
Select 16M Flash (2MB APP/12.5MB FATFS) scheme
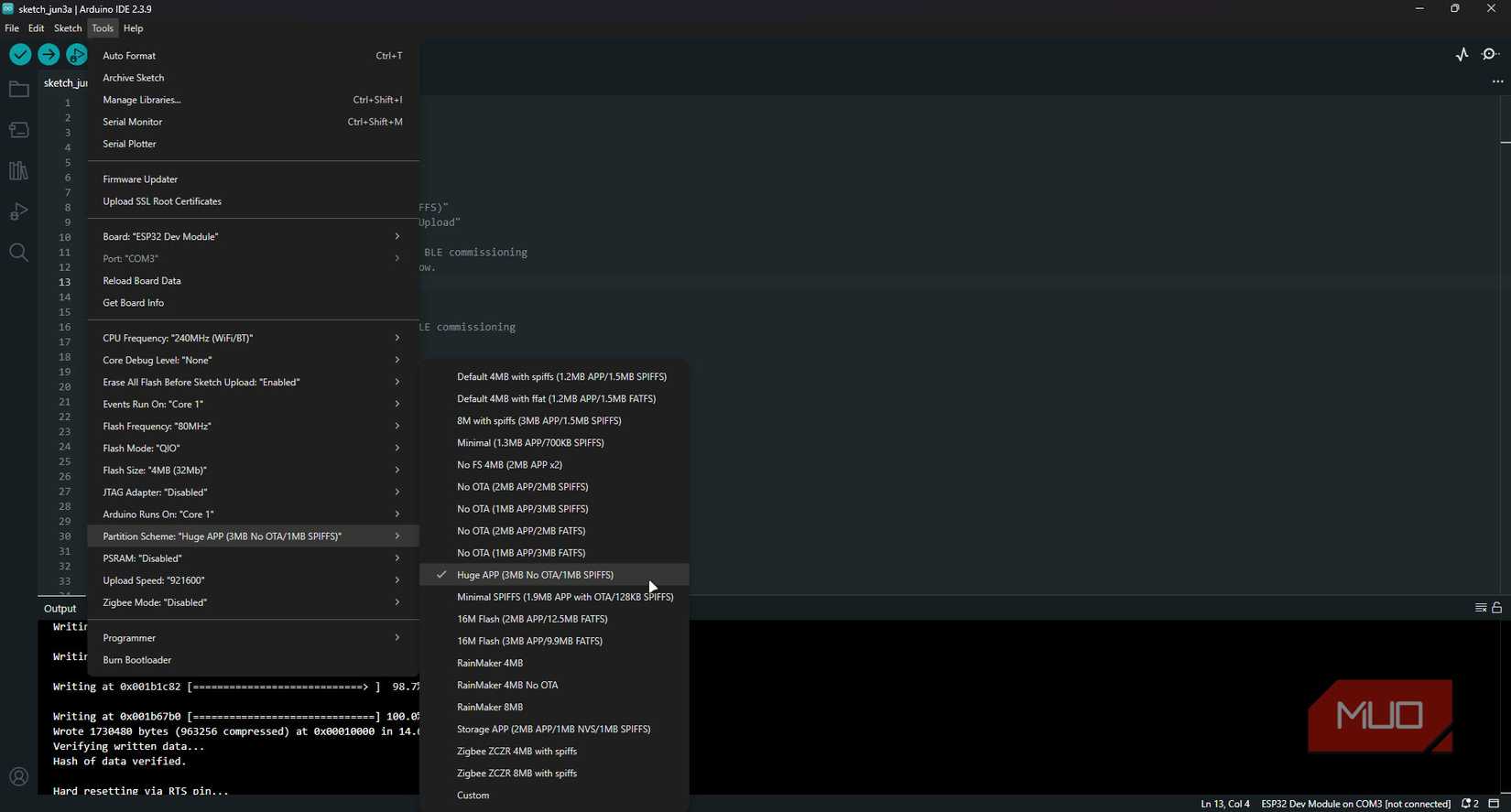pos(554,619)
